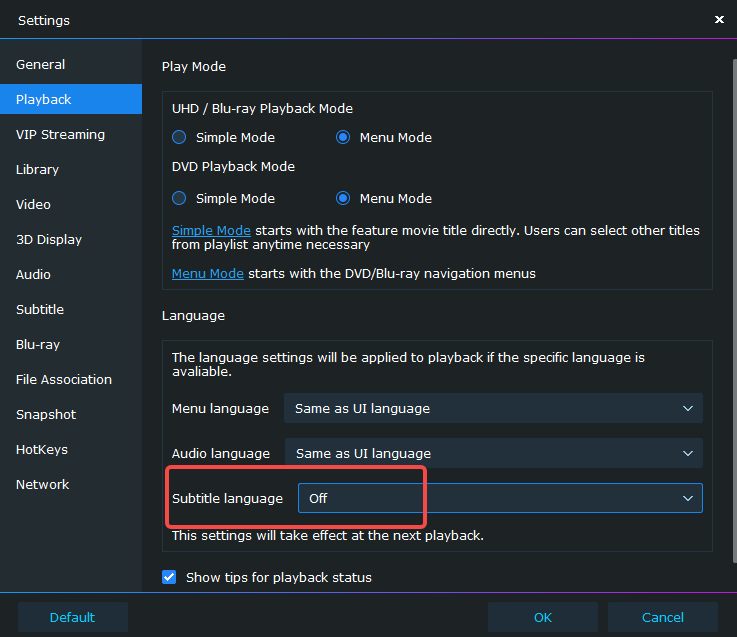Open the Subtitle language dropdown
The width and height of the screenshot is (737, 637).
tap(500, 498)
